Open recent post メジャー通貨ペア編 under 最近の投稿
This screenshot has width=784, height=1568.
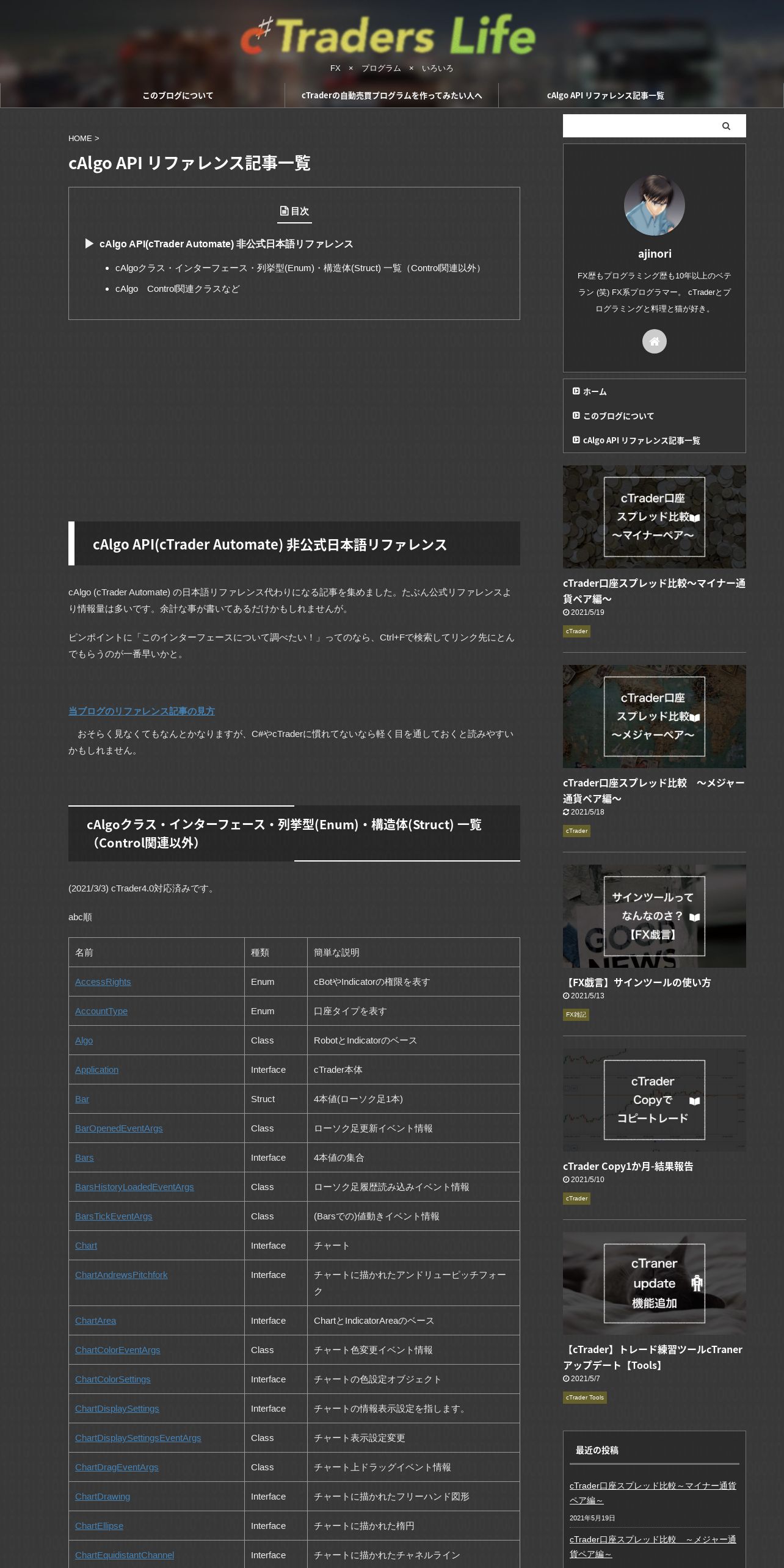[653, 1547]
